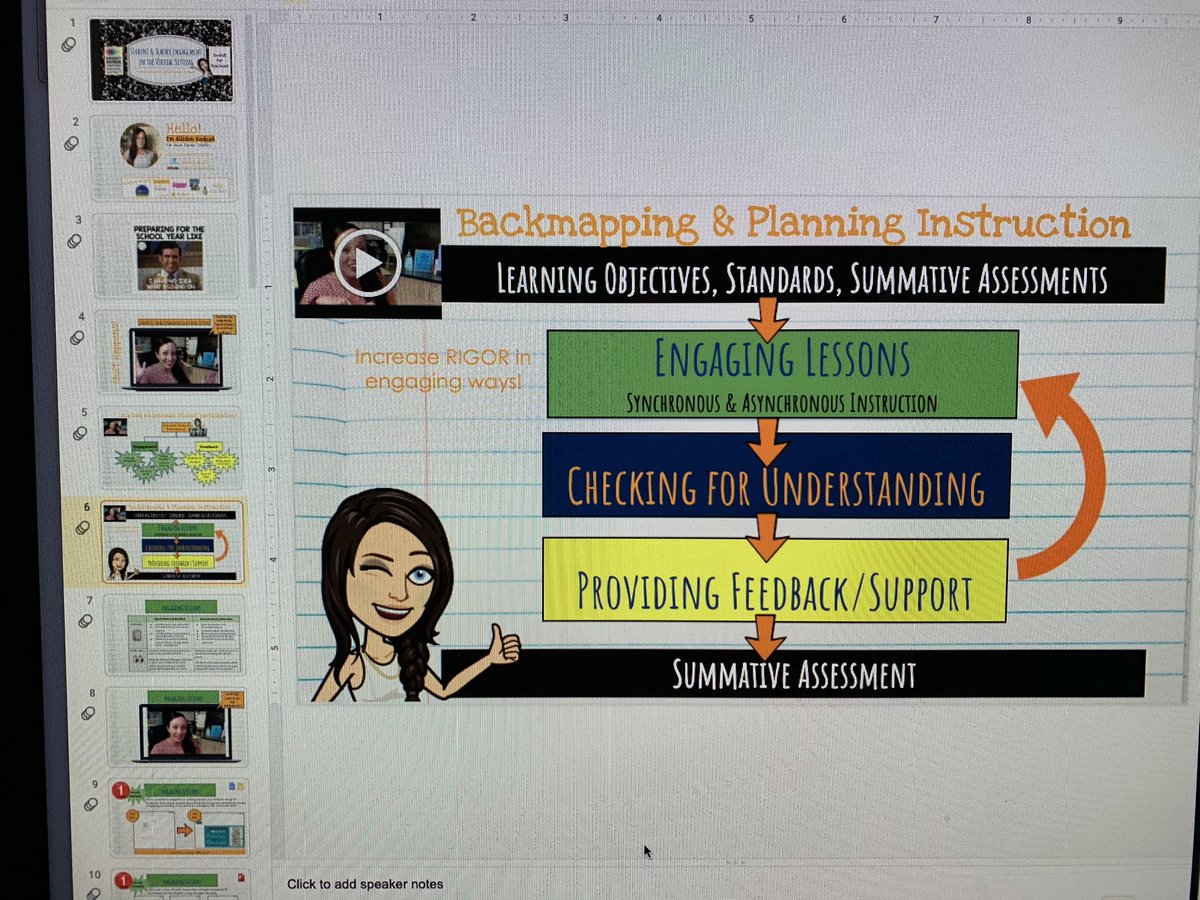The height and width of the screenshot is (900, 1200).
Task: Open slide 3 'Preparing for the school year' thumbnail
Action: coord(167,256)
